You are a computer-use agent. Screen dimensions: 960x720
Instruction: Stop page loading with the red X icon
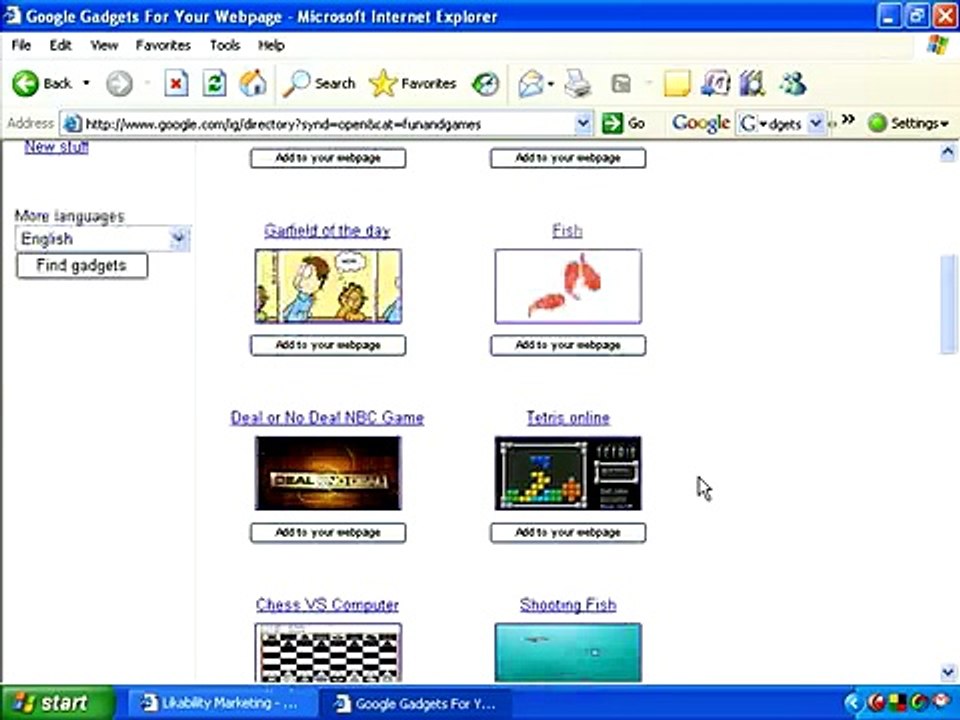[176, 83]
